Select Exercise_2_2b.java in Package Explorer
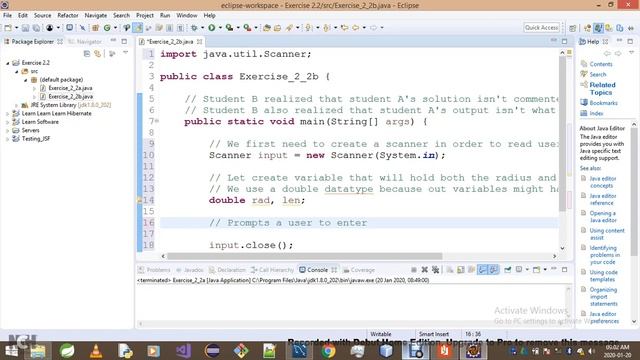The width and height of the screenshot is (640, 360). [x=70, y=97]
